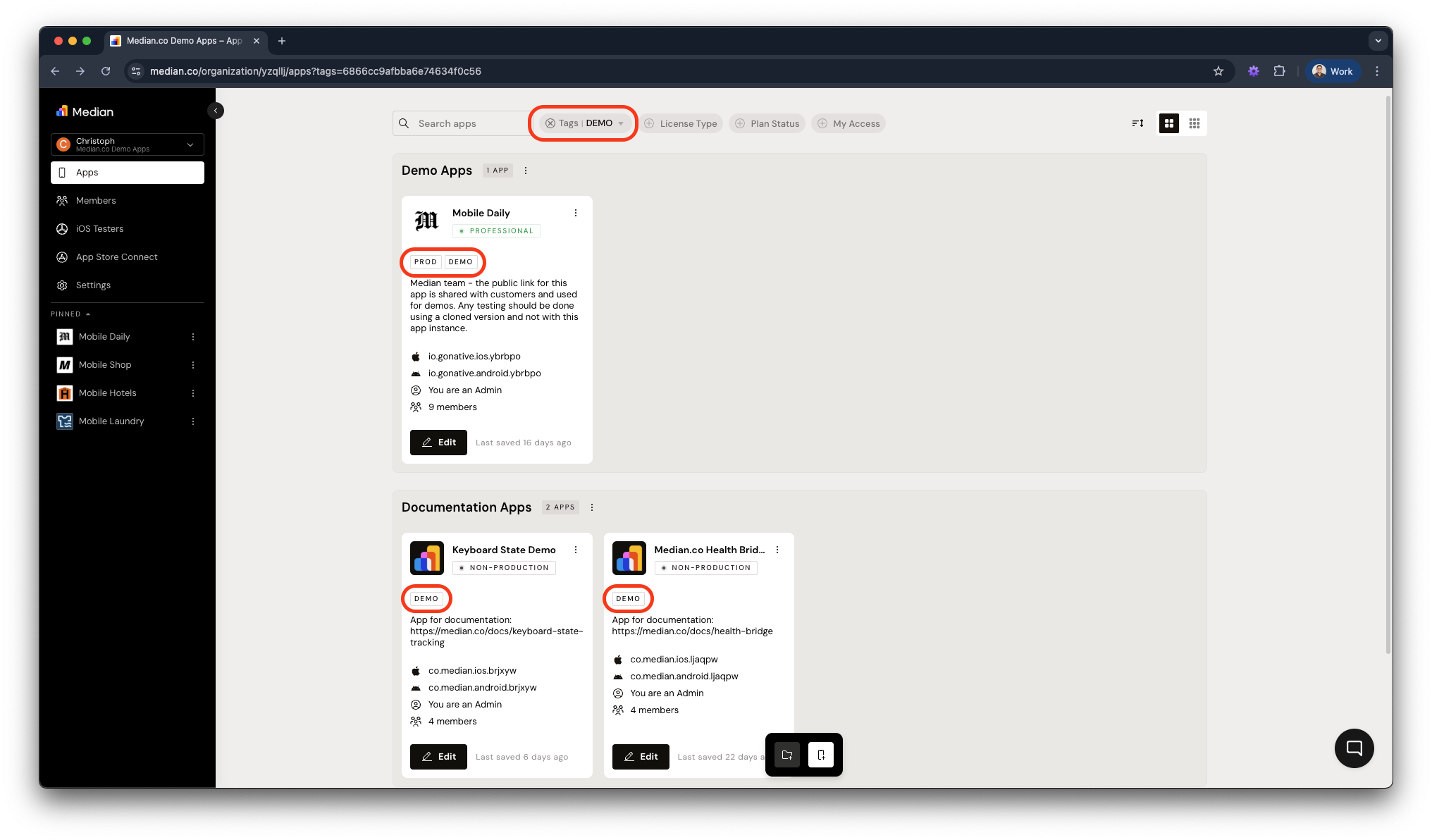Open Settings in sidebar

click(128, 285)
